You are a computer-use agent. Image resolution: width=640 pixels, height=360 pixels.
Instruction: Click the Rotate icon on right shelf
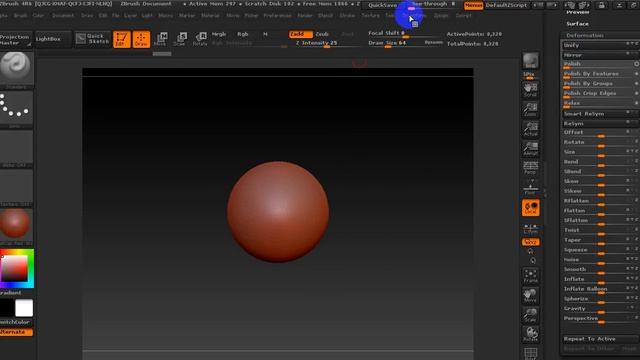pyautogui.click(x=531, y=335)
